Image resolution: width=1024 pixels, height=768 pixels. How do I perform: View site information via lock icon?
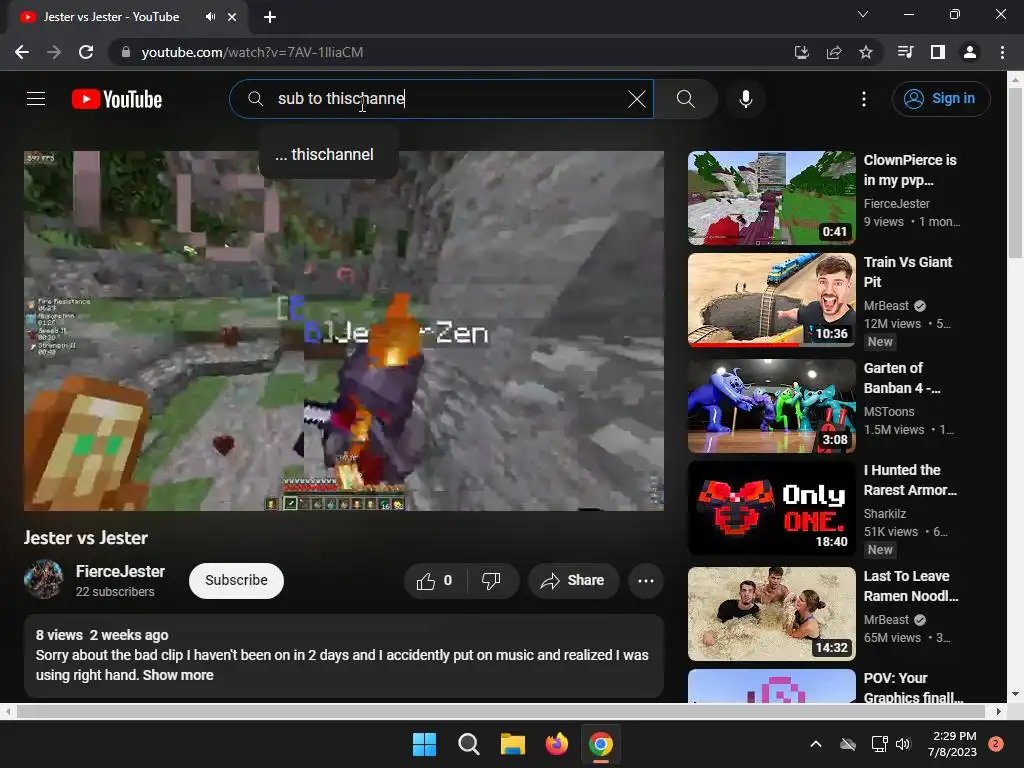click(x=126, y=52)
